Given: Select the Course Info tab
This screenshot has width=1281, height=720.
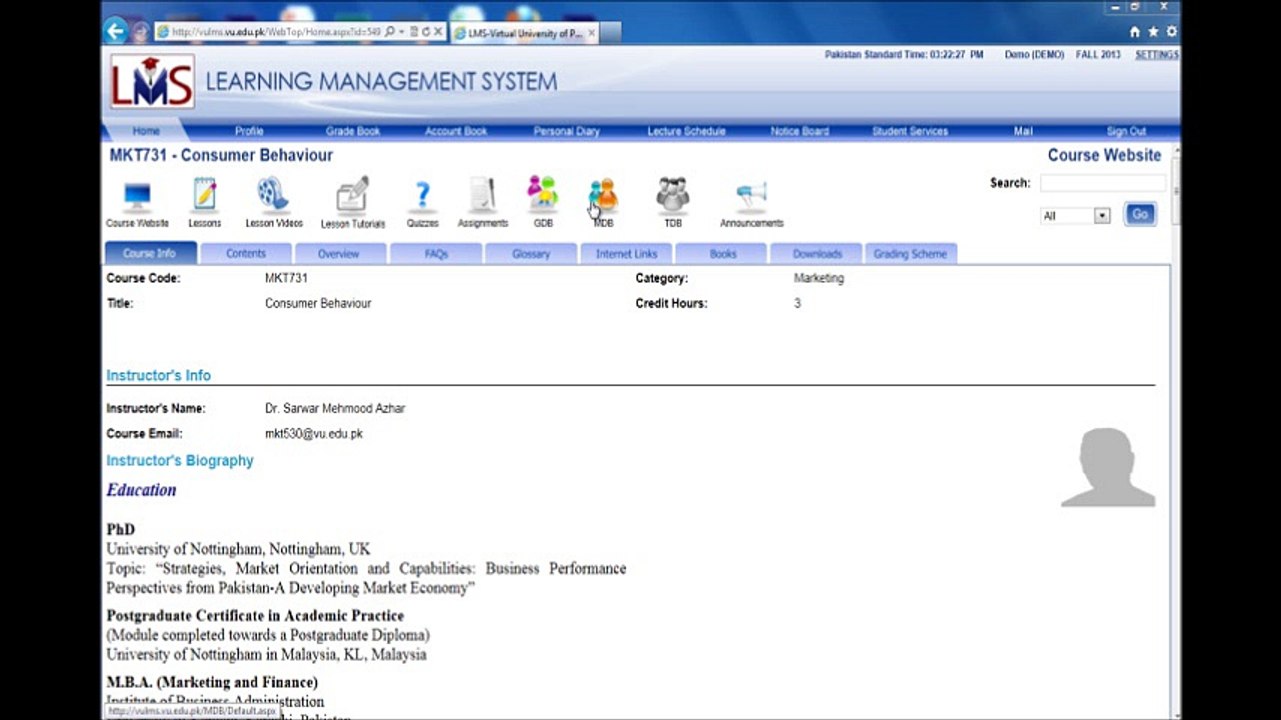Looking at the screenshot, I should [x=149, y=254].
